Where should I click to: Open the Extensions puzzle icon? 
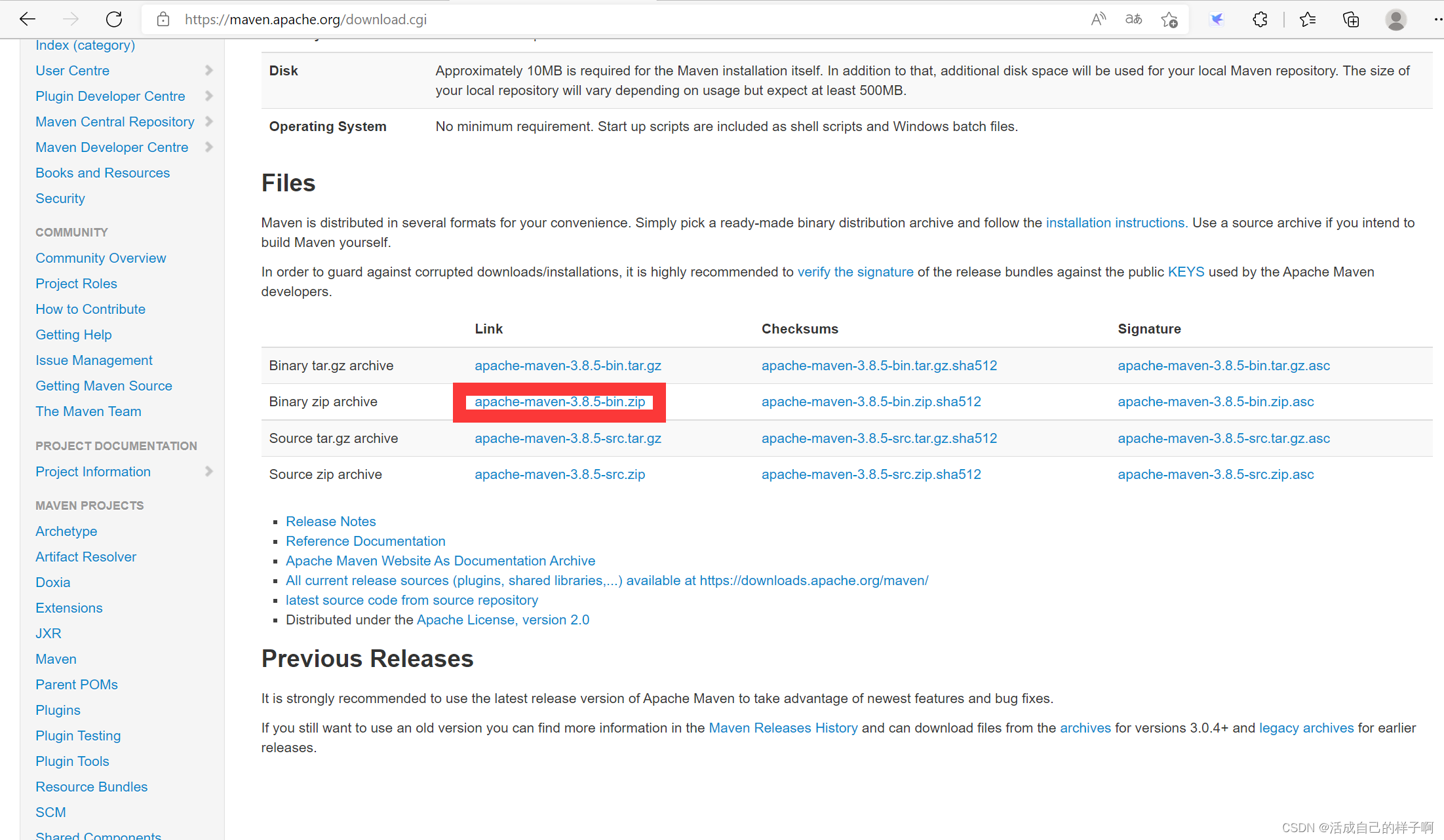pos(1260,20)
